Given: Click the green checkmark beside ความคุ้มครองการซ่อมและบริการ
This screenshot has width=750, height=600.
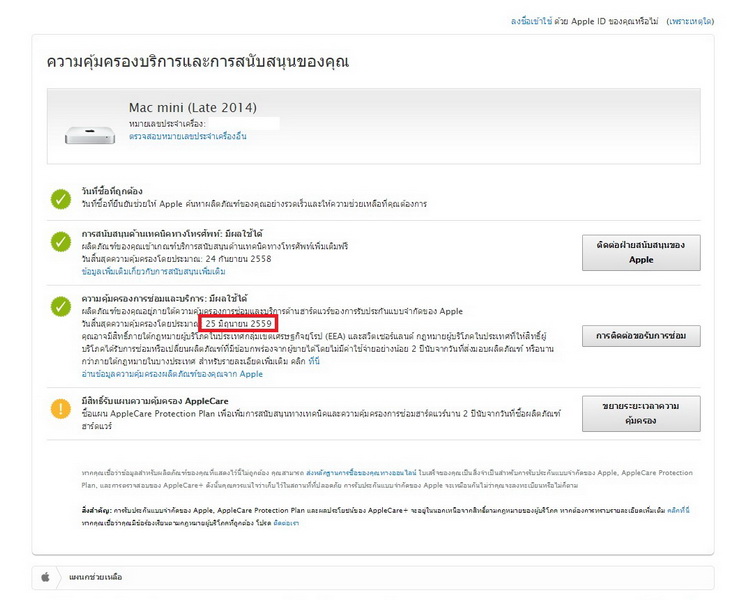Looking at the screenshot, I should [x=61, y=307].
